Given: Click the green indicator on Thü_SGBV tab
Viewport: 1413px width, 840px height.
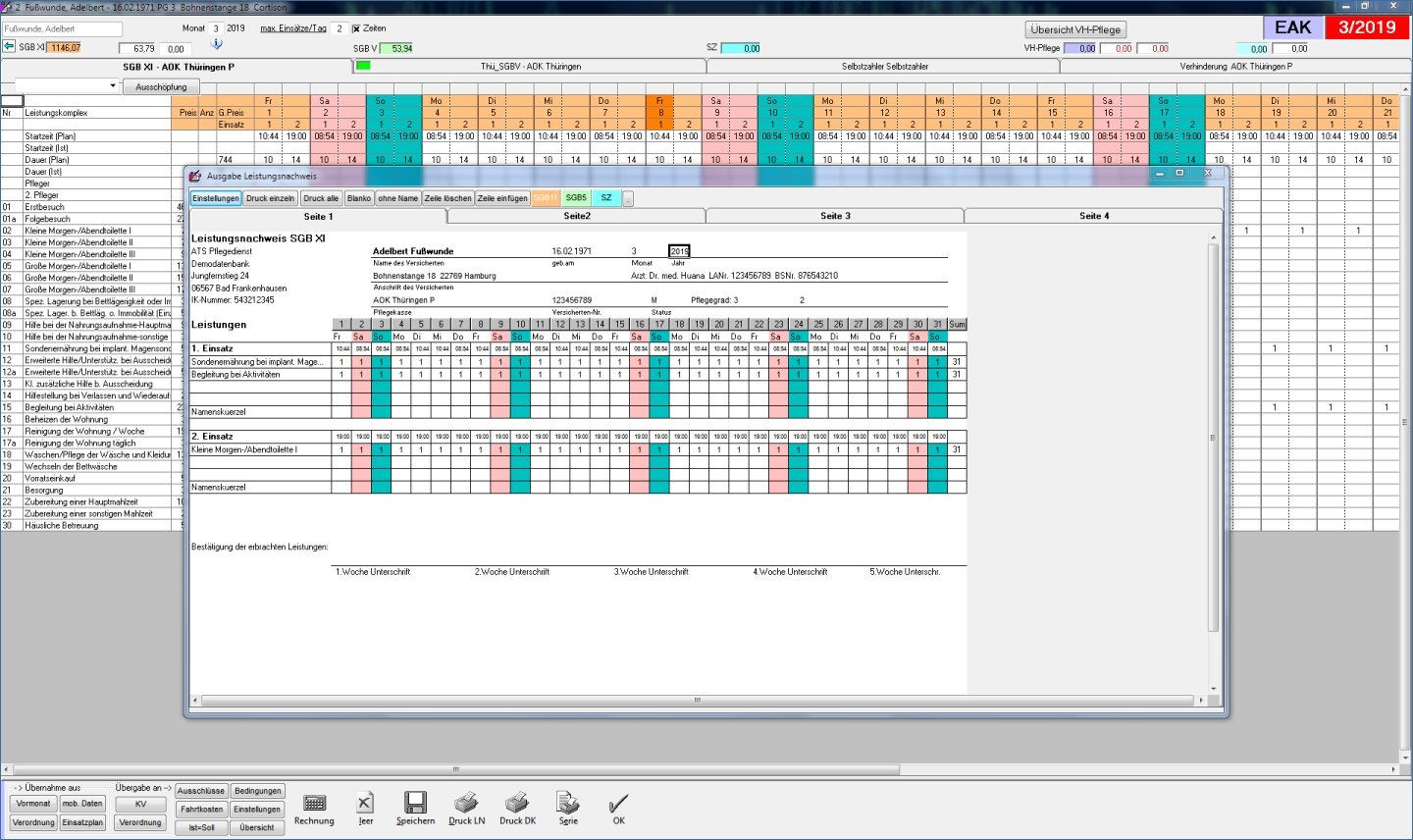Looking at the screenshot, I should pyautogui.click(x=363, y=66).
